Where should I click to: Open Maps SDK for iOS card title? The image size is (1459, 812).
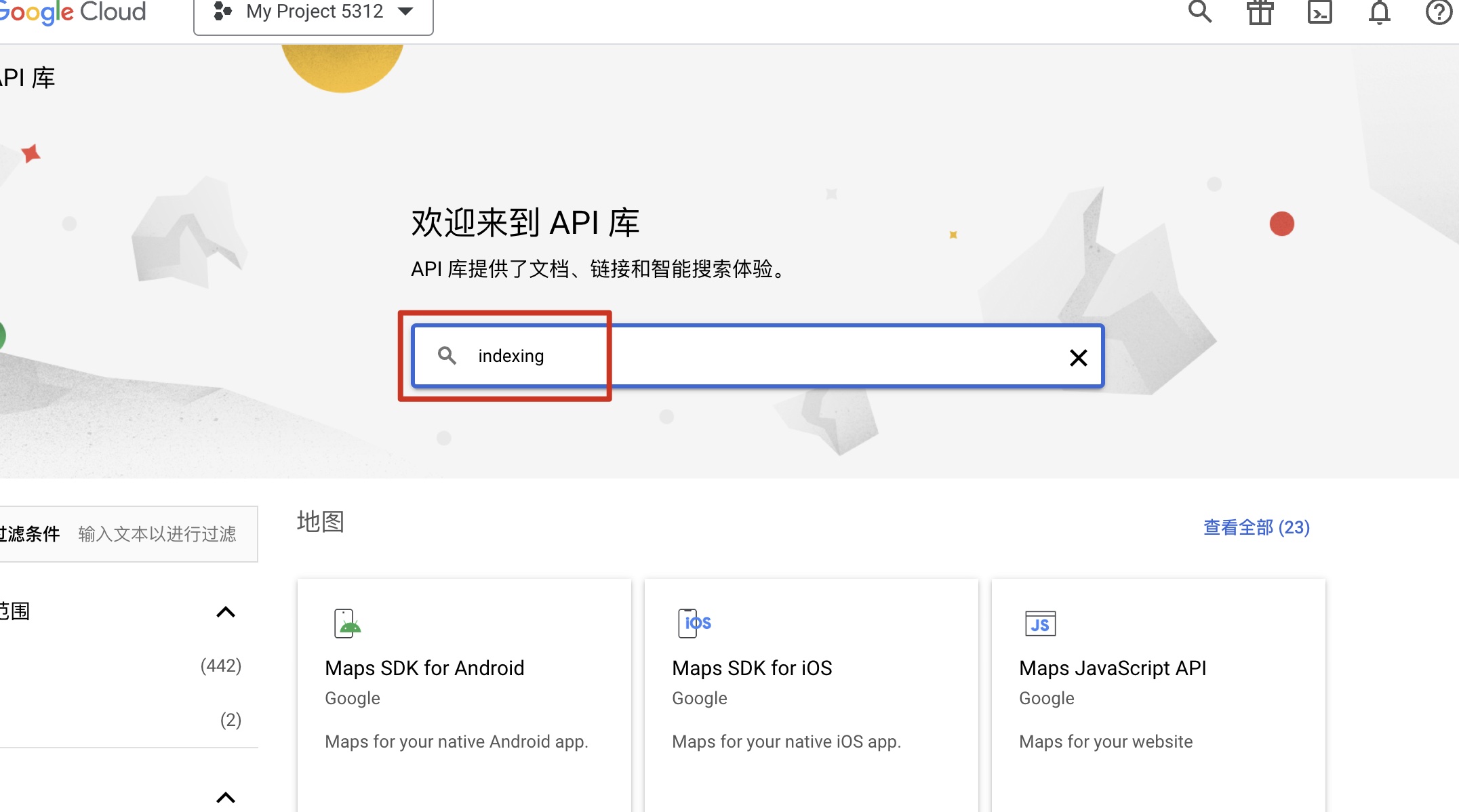click(751, 668)
